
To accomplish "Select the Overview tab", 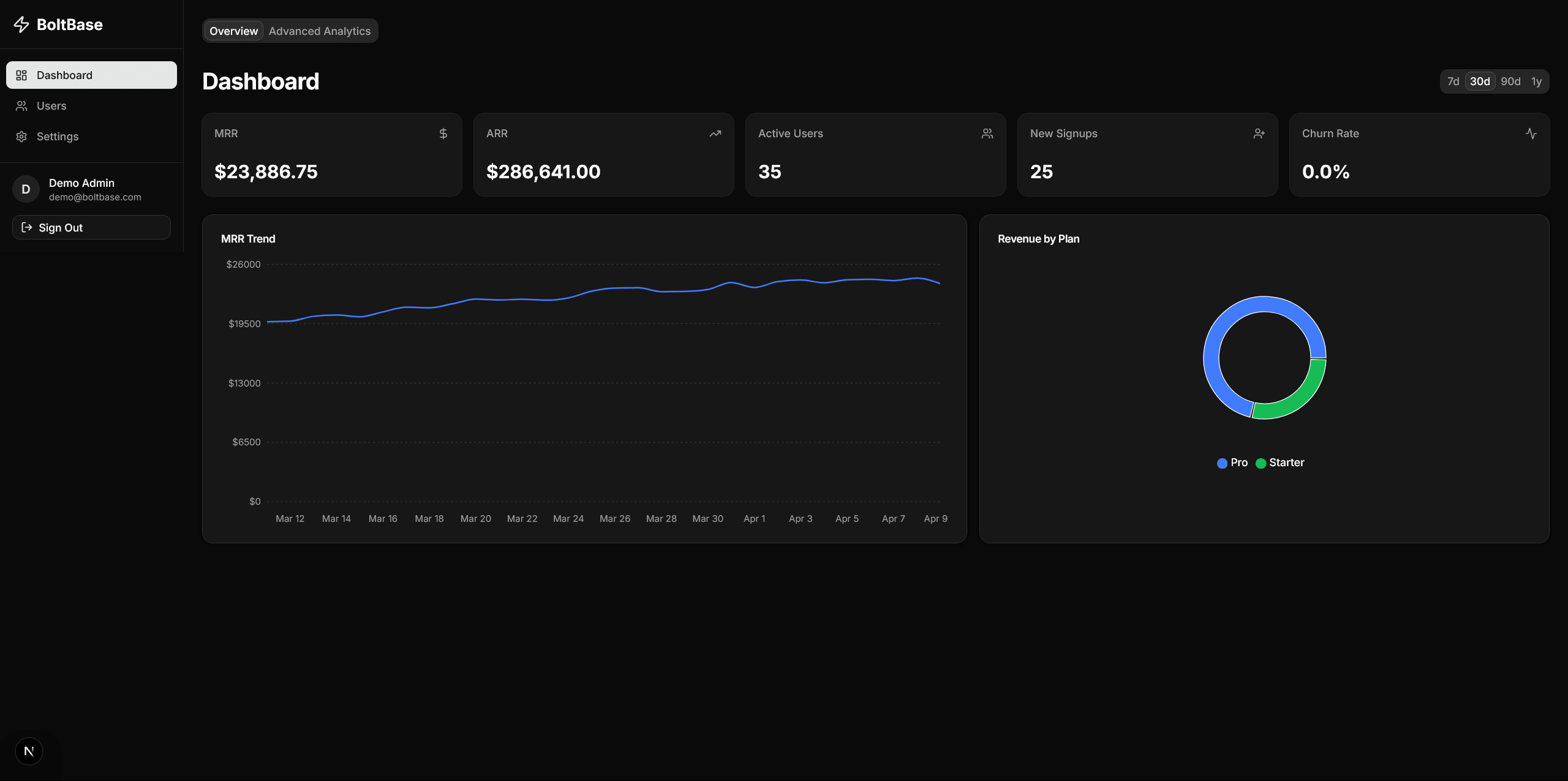I will (x=233, y=31).
